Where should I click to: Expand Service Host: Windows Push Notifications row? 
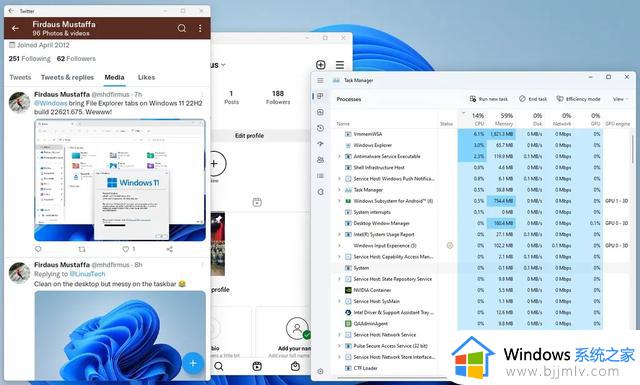[339, 179]
